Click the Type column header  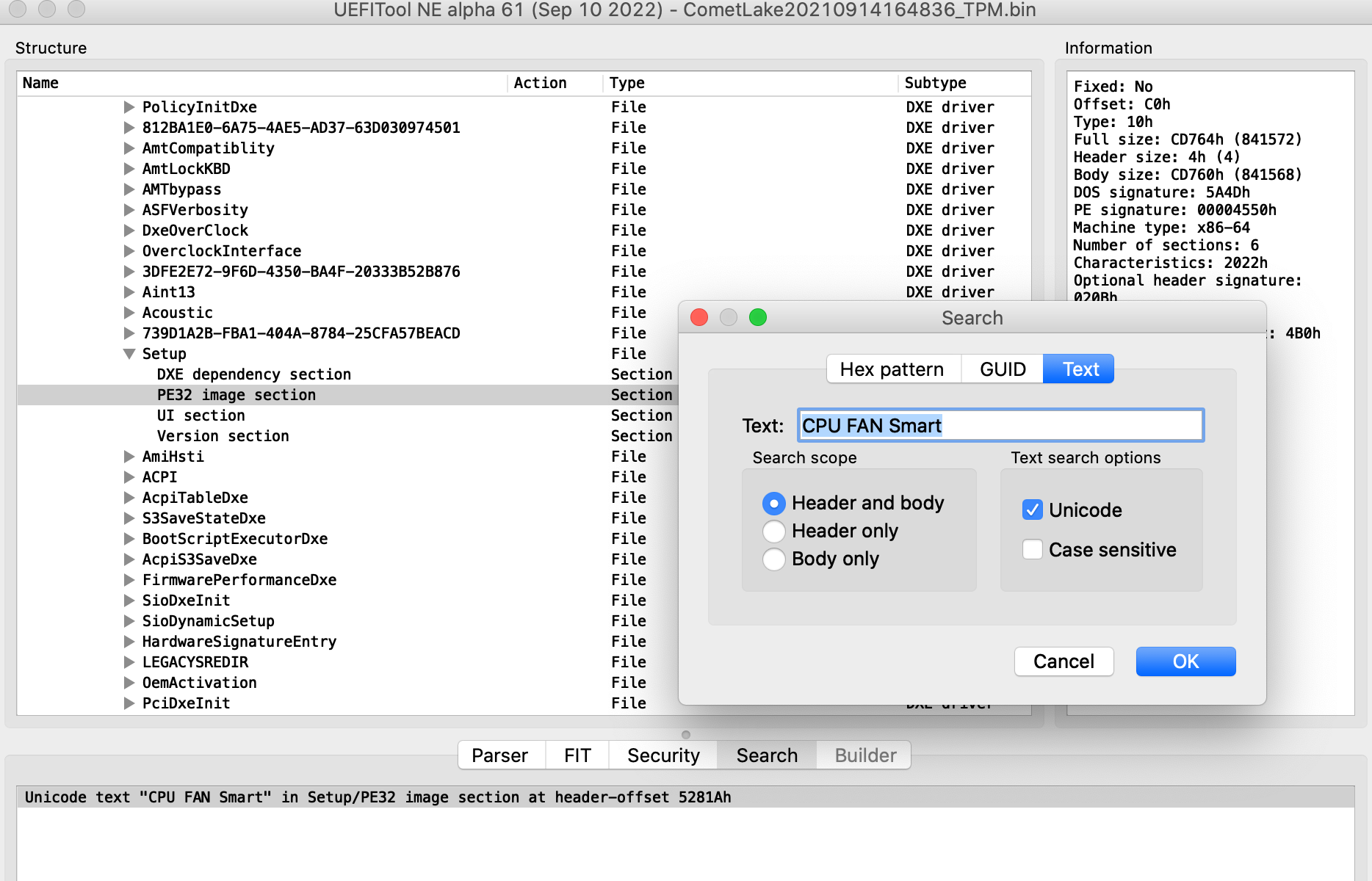751,83
